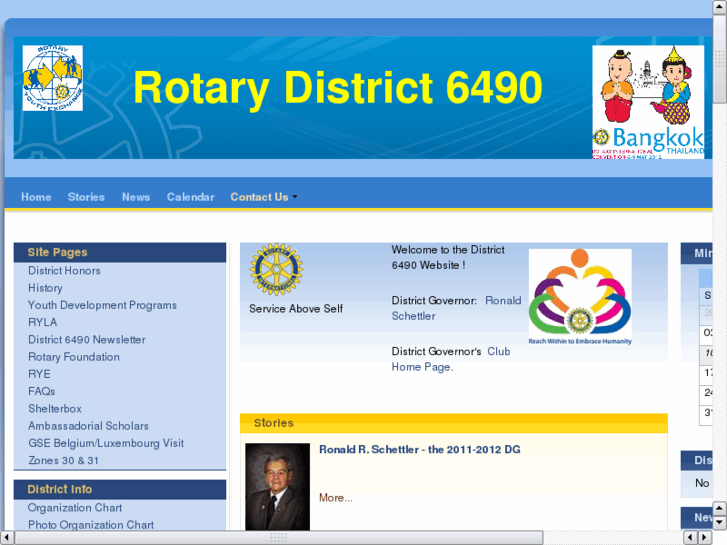This screenshot has width=727, height=545.
Task: Open Youth Development Programs link
Action: (x=102, y=305)
